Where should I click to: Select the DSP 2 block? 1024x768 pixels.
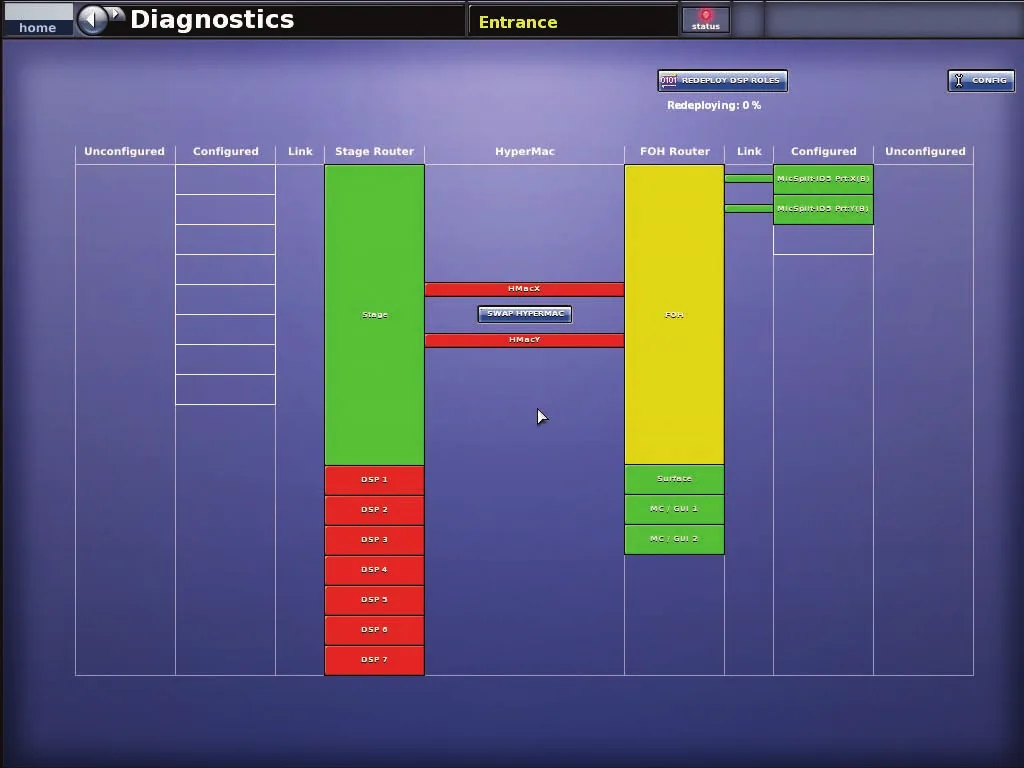(374, 510)
